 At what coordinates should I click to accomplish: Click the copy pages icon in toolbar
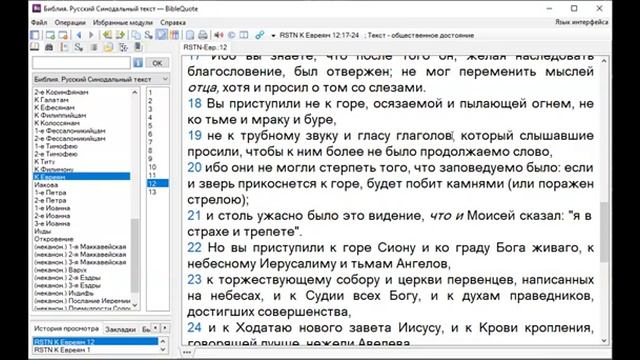point(136,35)
